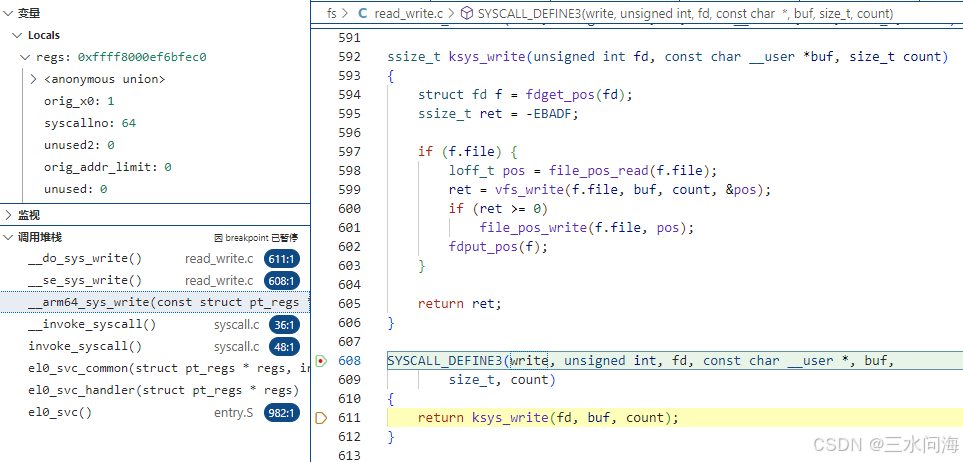Click the 48:1 line badge
Screen dimensions: 963x462
pos(285,346)
